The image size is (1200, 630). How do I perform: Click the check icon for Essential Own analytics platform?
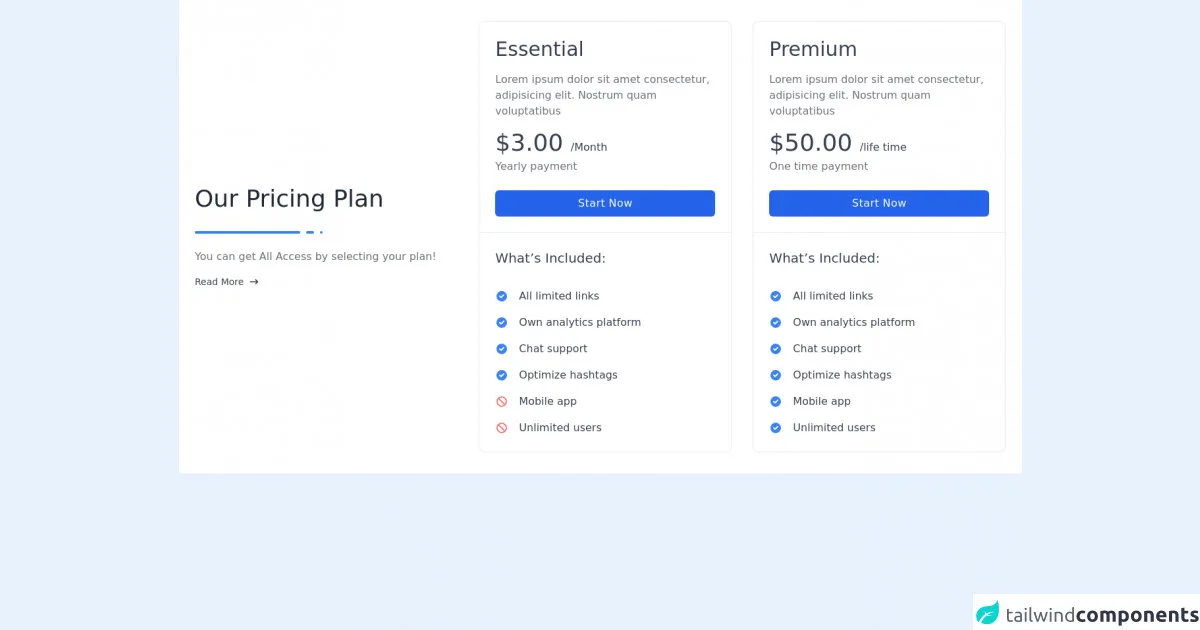tap(502, 322)
